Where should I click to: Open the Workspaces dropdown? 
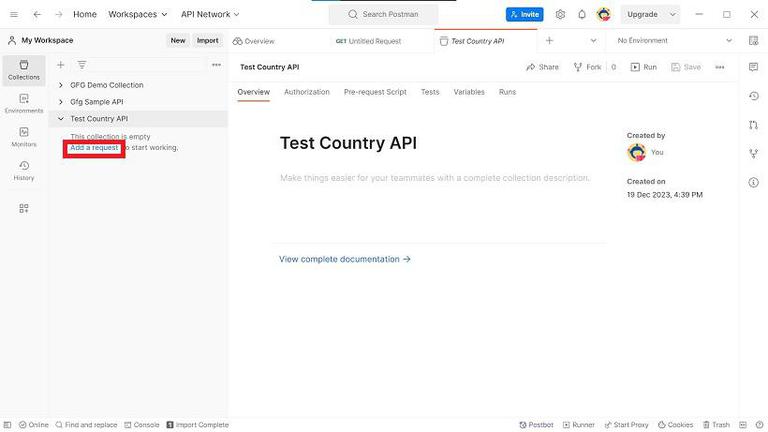click(x=138, y=15)
